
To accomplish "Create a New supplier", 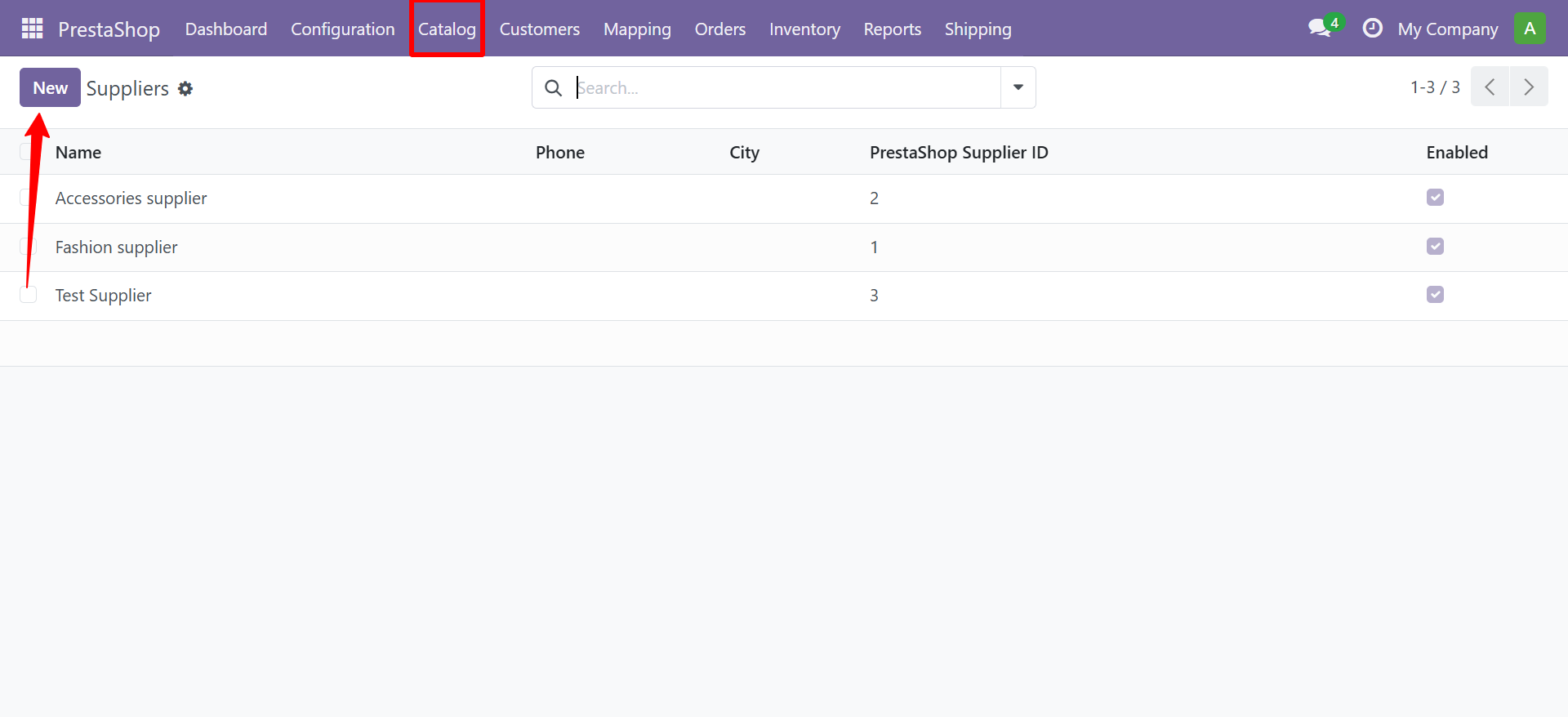I will click(50, 87).
